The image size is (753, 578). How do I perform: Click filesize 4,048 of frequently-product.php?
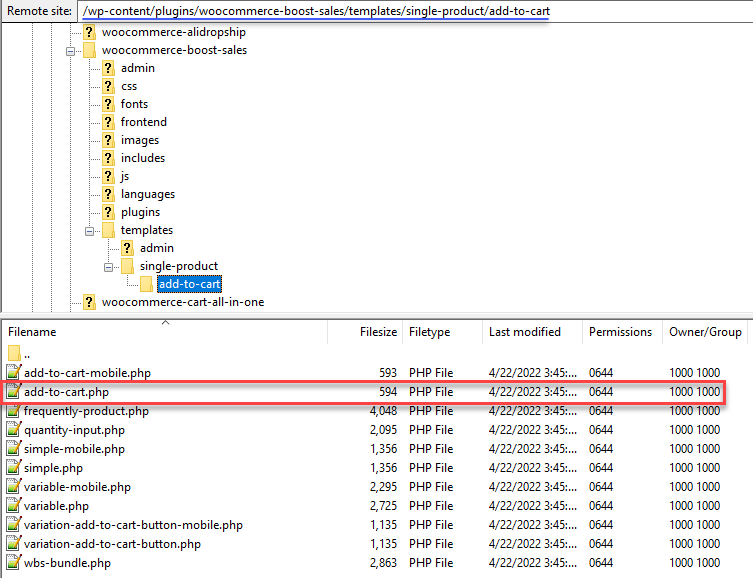[x=383, y=411]
